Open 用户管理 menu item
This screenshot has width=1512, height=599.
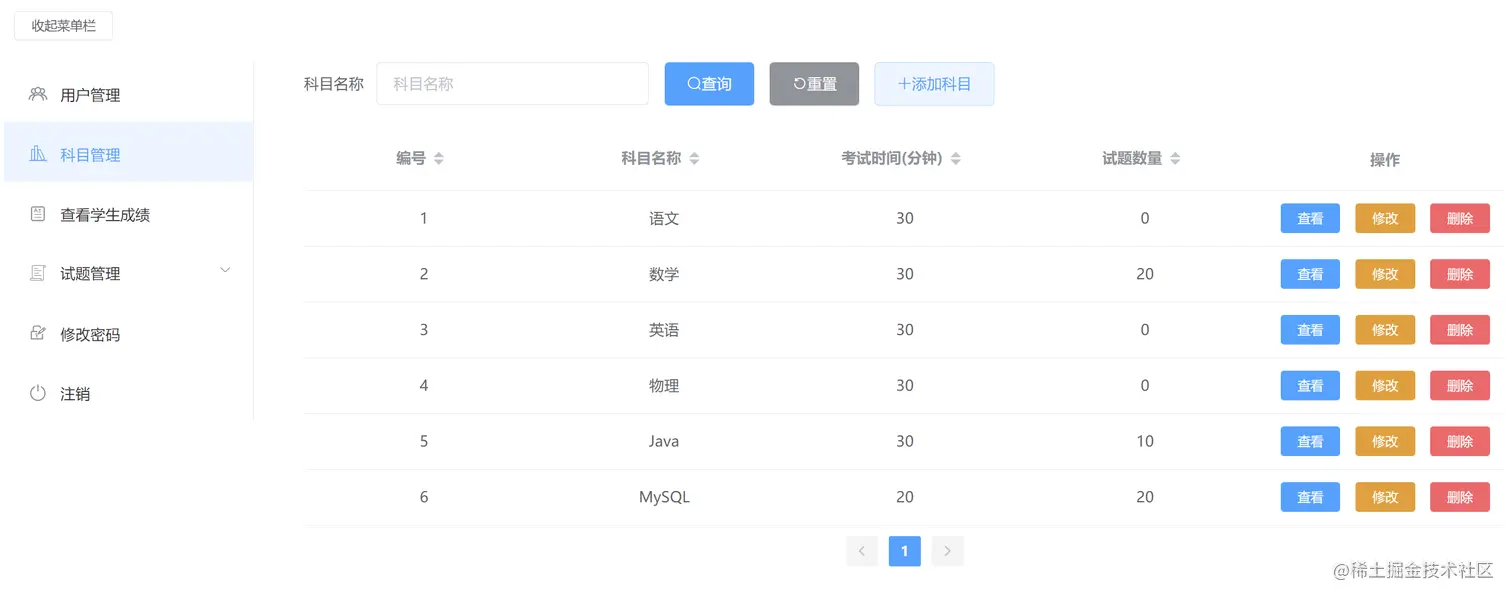(129, 95)
